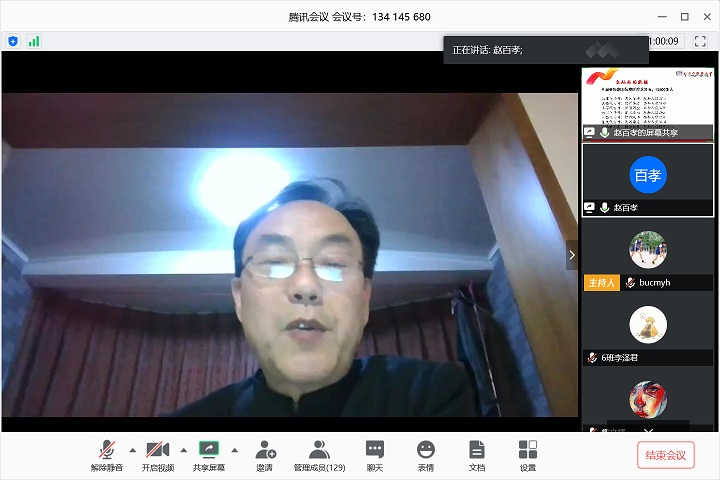The image size is (720, 480).
Task: Open the Documents (文档) icon
Action: coord(477,454)
